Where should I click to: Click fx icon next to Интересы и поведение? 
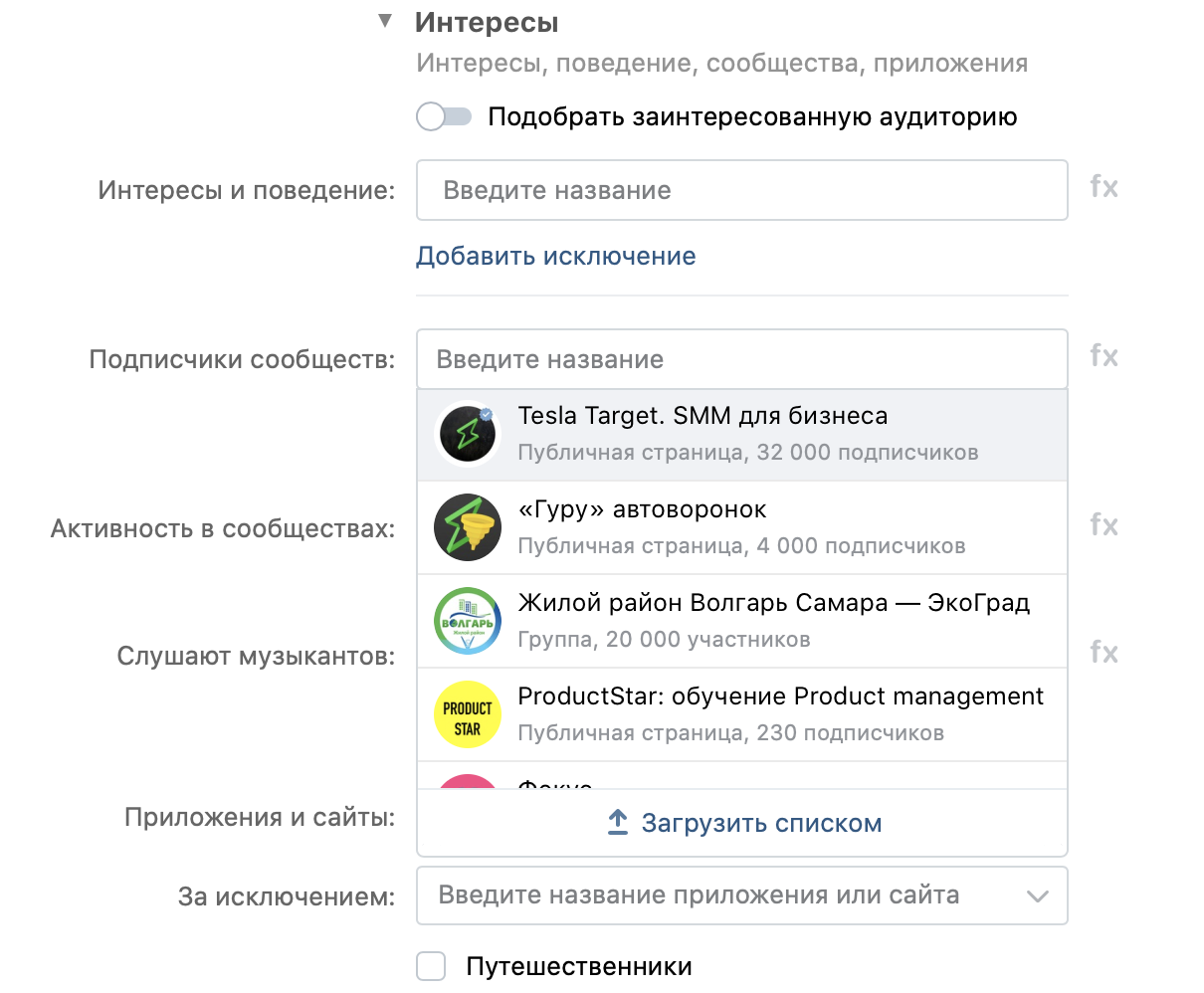(x=1104, y=187)
